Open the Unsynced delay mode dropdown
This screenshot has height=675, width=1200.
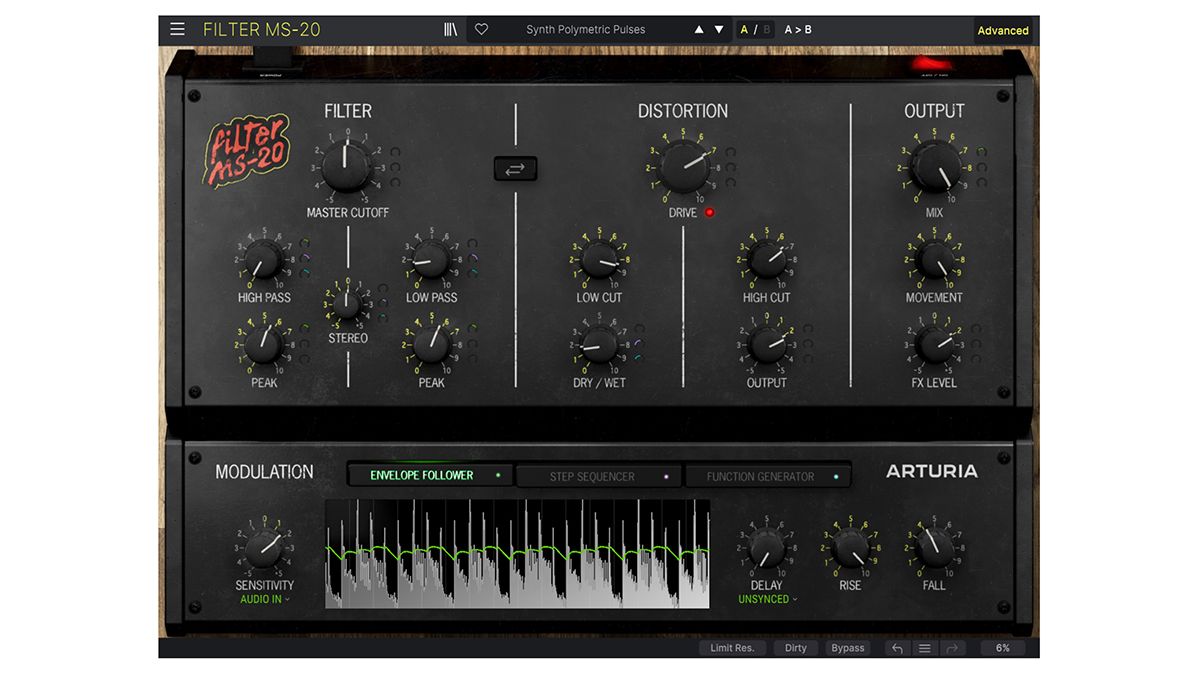pyautogui.click(x=768, y=600)
